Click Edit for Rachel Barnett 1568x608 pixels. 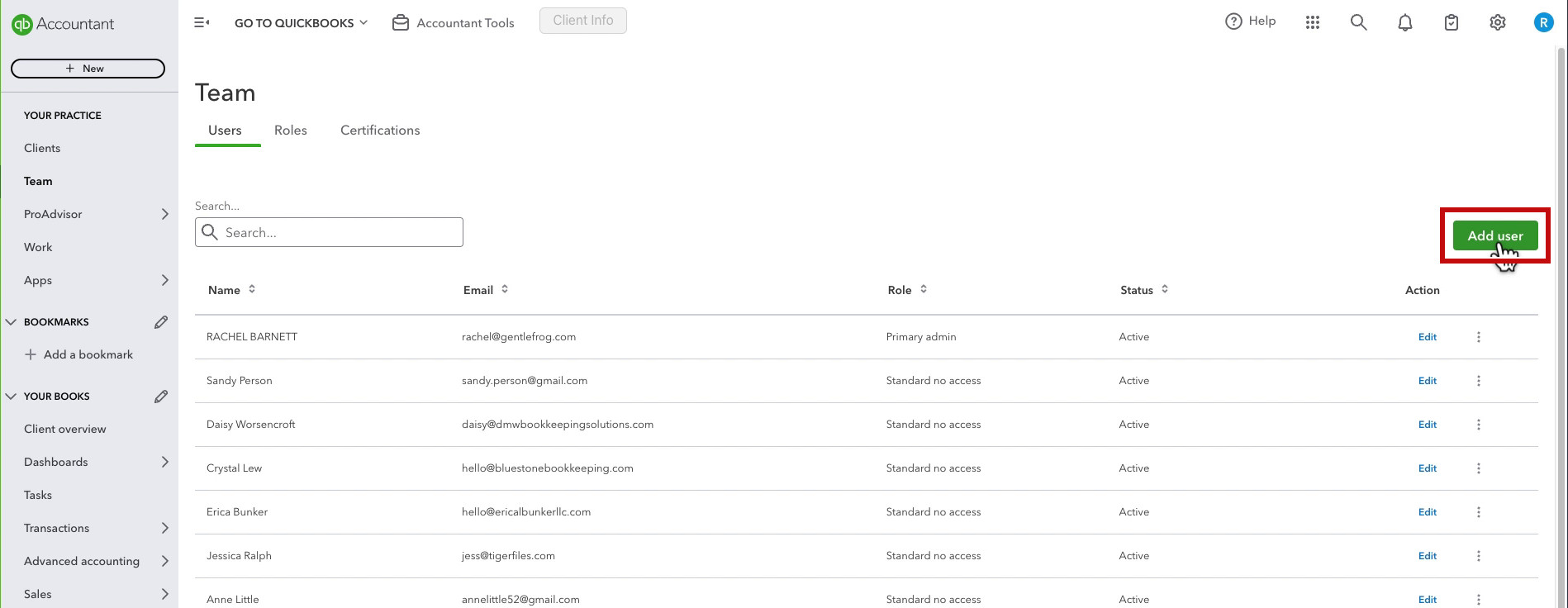(1428, 337)
